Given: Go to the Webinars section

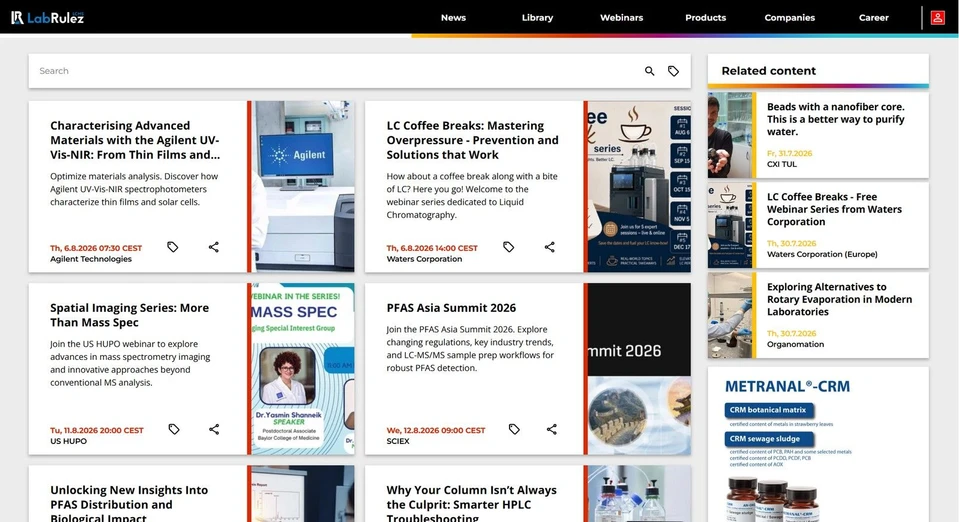Looking at the screenshot, I should click(621, 18).
